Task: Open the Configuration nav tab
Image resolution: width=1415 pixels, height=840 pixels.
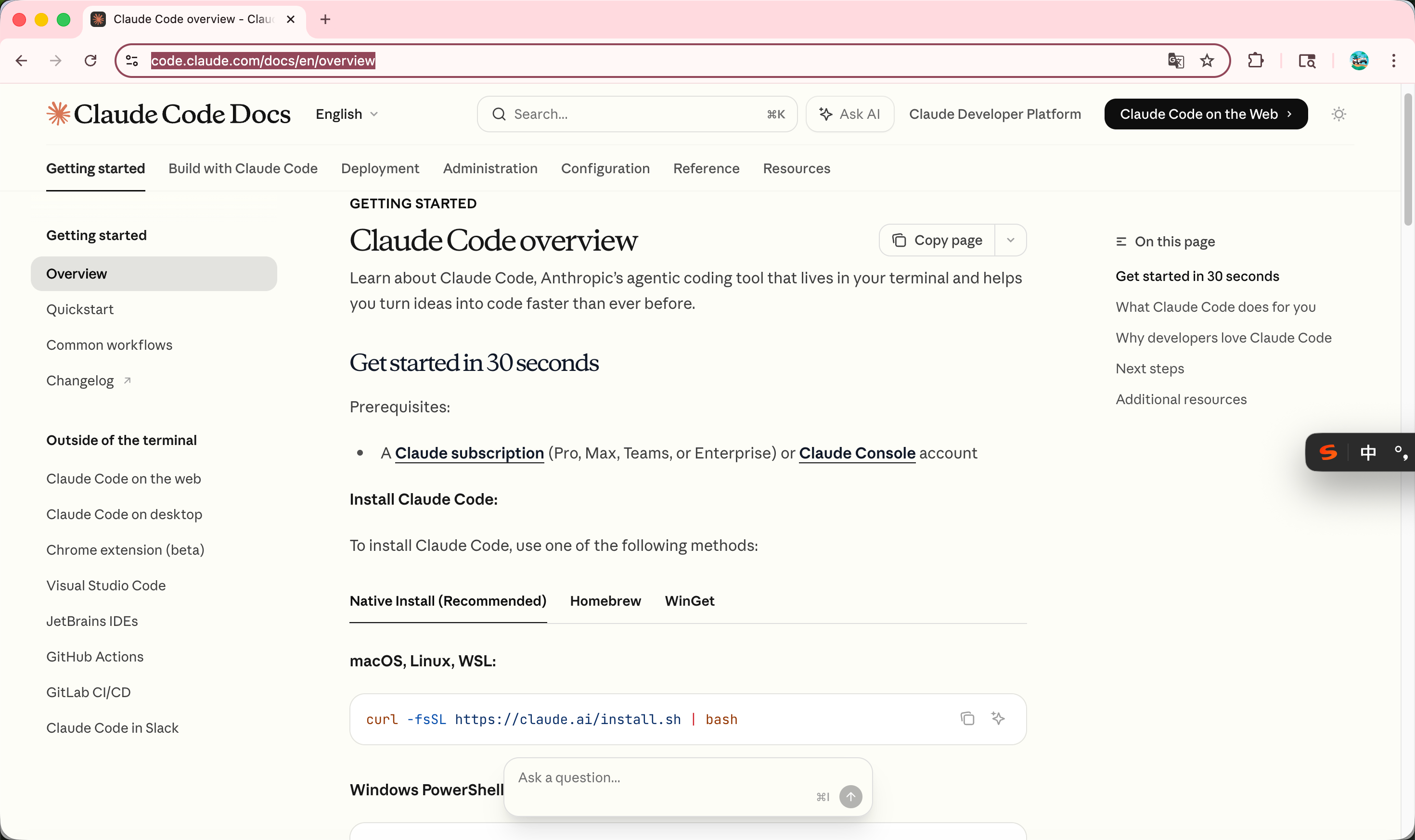Action: 605,169
